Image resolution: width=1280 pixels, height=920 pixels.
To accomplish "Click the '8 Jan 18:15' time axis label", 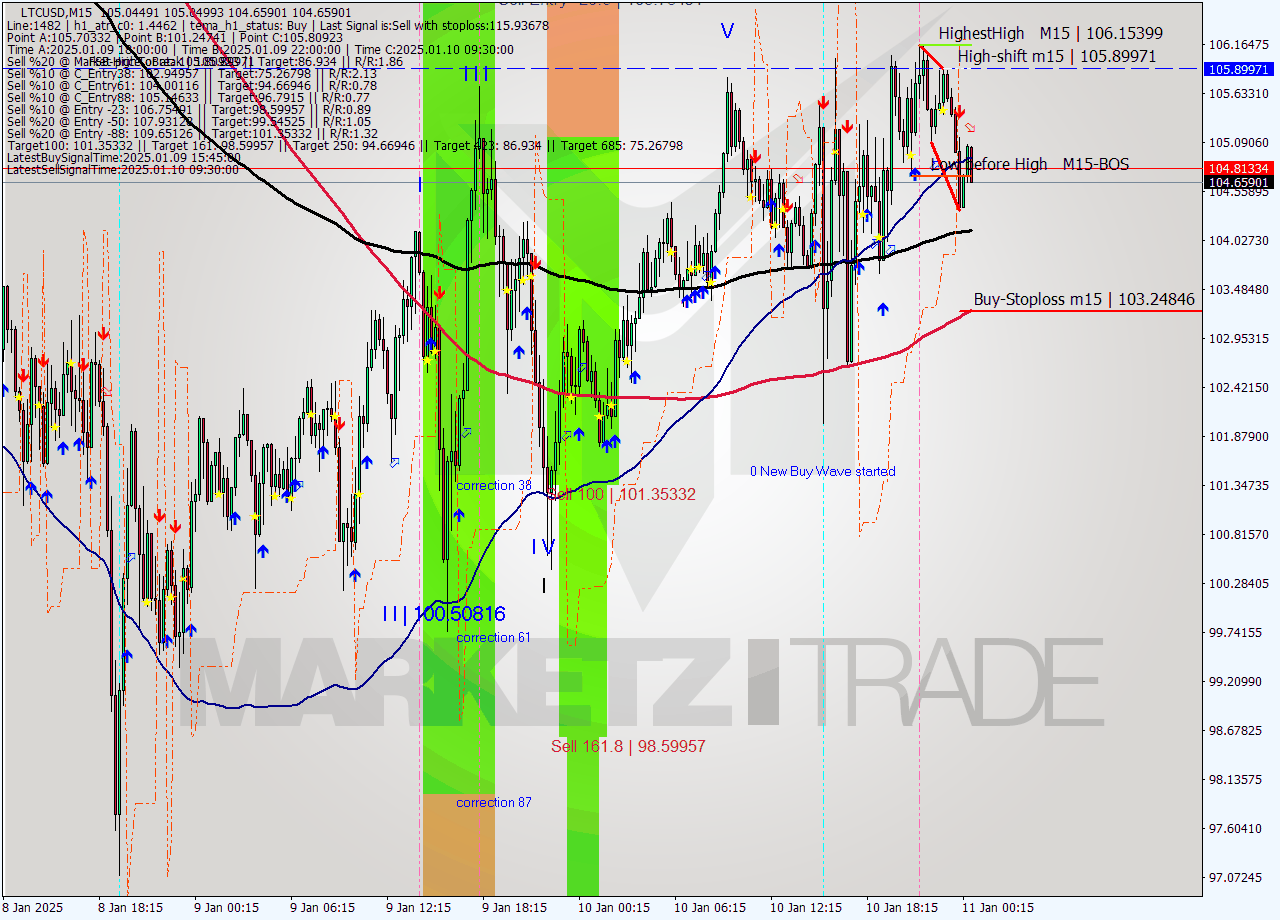I will point(130,908).
